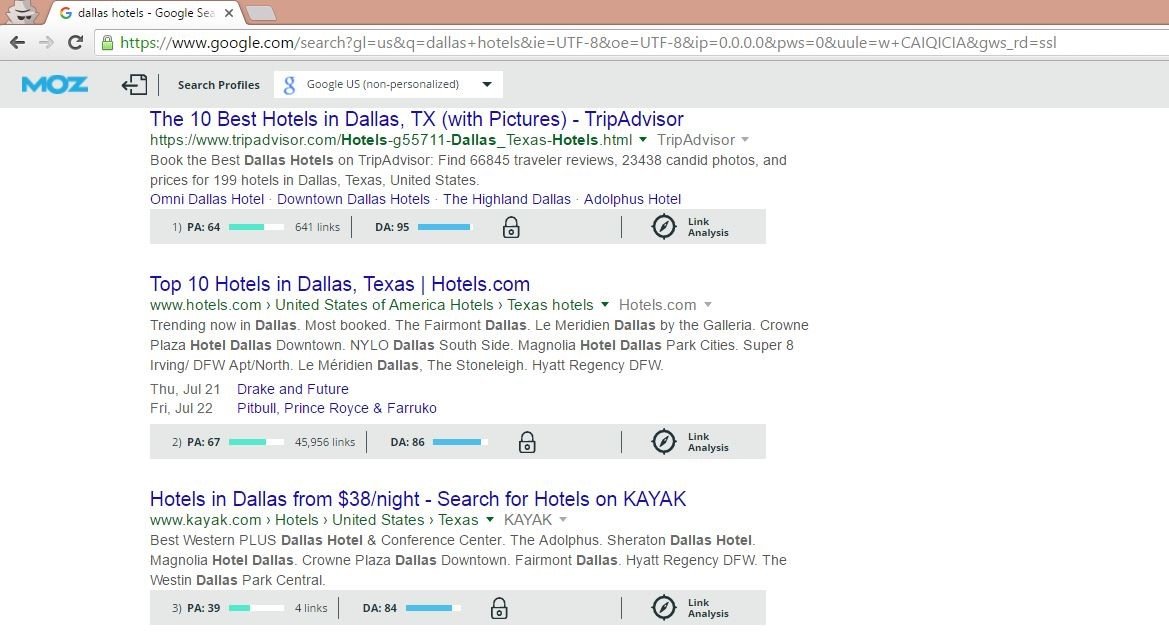This screenshot has height=641, width=1169.
Task: Open 'Top 10 Hotels in Dallas, Texas' result
Action: click(340, 284)
